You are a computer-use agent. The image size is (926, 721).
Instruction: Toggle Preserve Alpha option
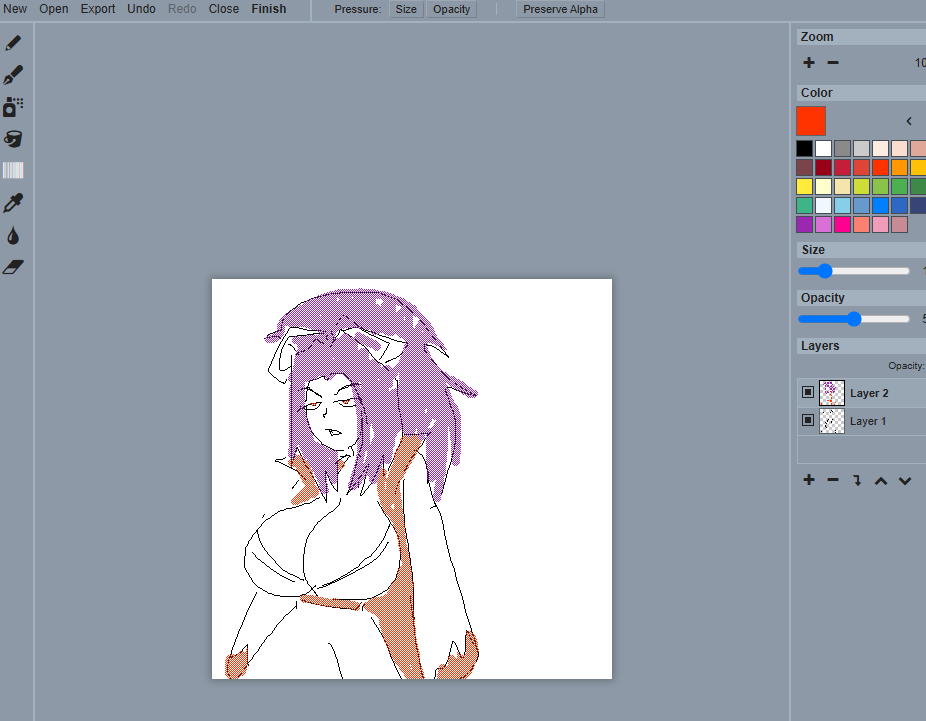pyautogui.click(x=560, y=9)
